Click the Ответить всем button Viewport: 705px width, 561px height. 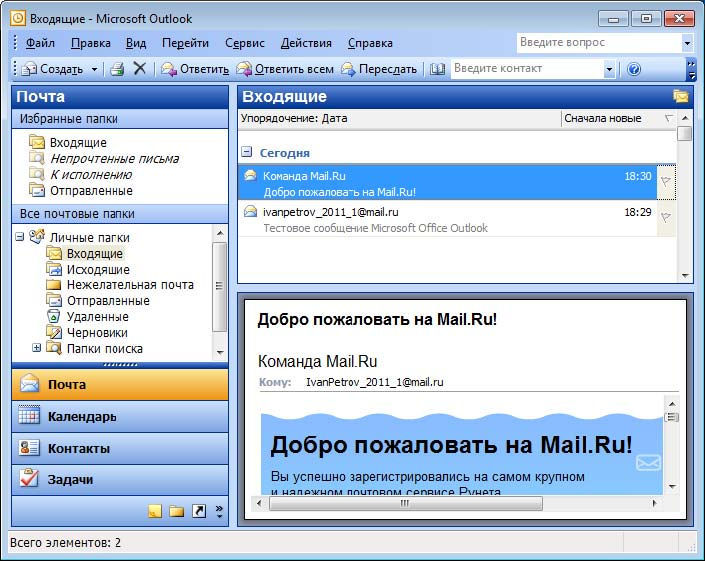285,69
